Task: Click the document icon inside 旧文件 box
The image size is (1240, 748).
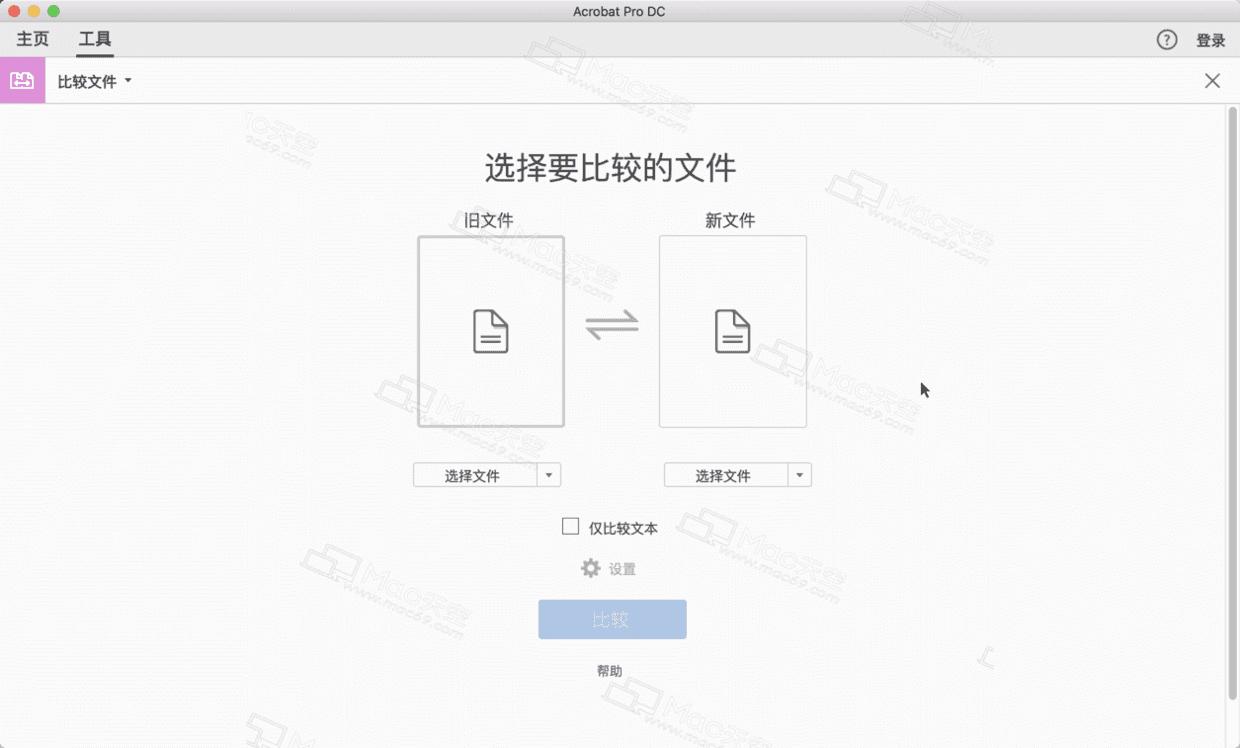Action: tap(489, 331)
